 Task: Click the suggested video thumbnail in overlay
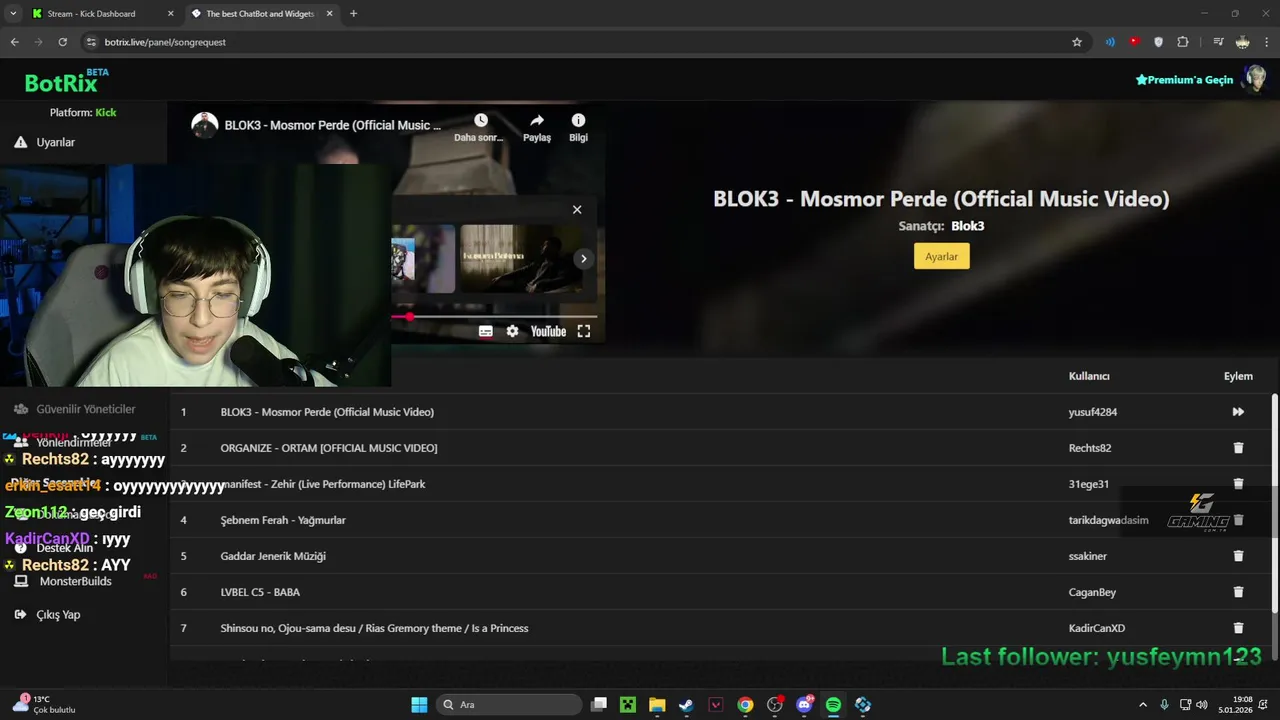(520, 258)
